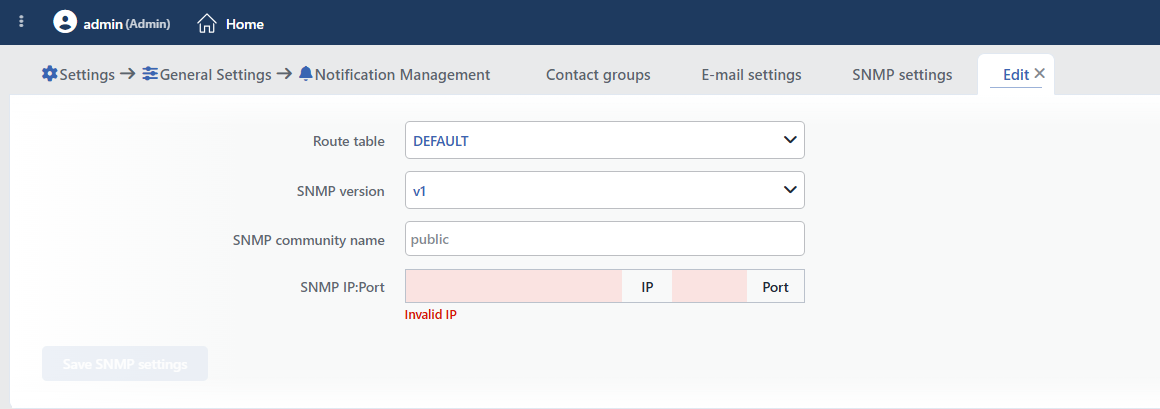The height and width of the screenshot is (409, 1160).
Task: Click the Invalid IP error message
Action: tap(431, 314)
